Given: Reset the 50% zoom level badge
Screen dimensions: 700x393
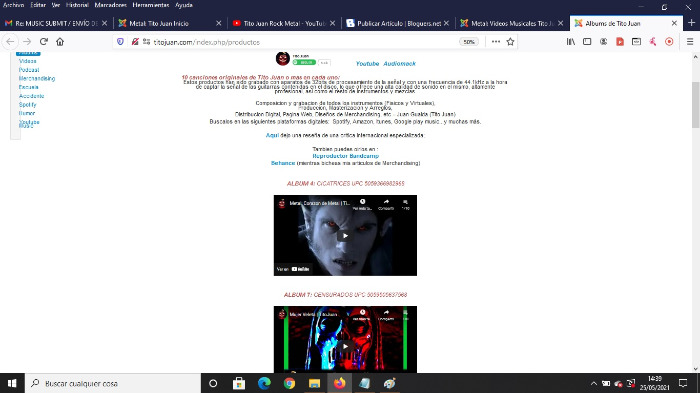Looking at the screenshot, I should tap(469, 42).
